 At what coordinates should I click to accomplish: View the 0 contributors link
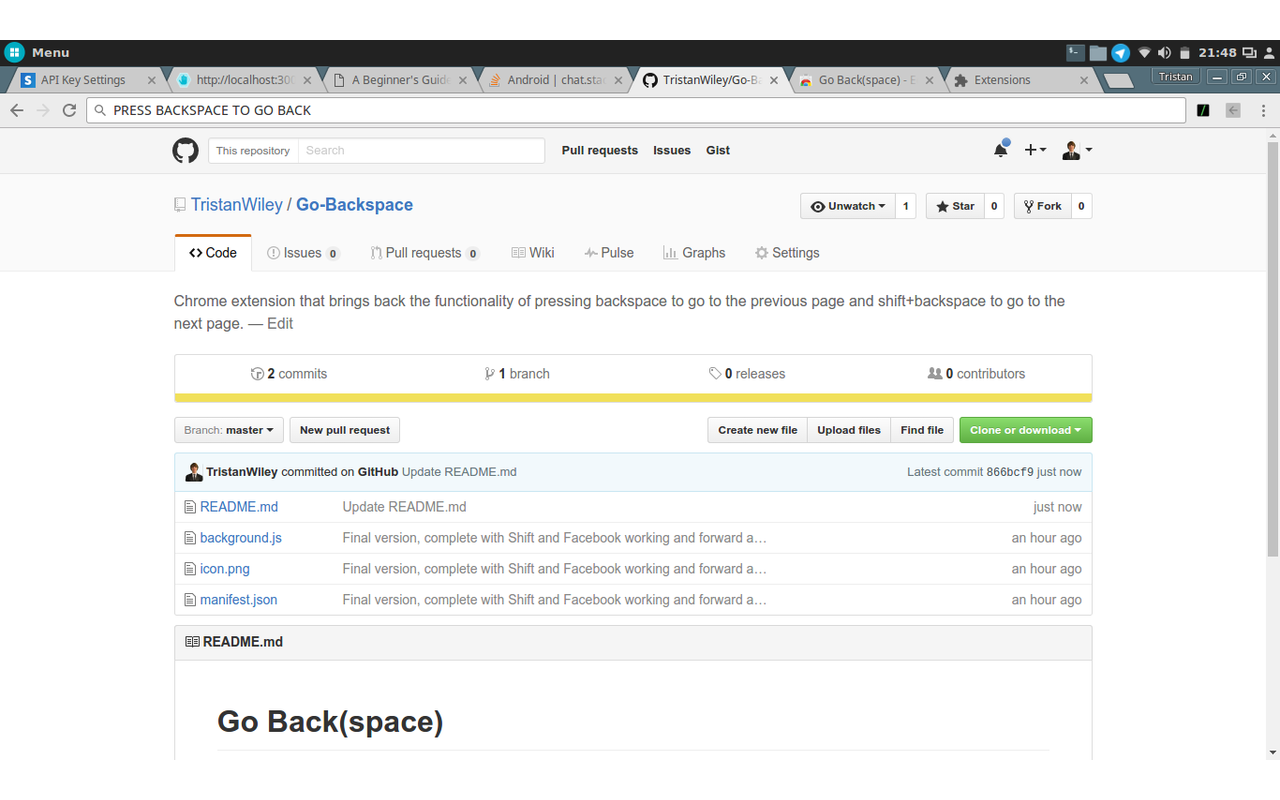coord(977,374)
